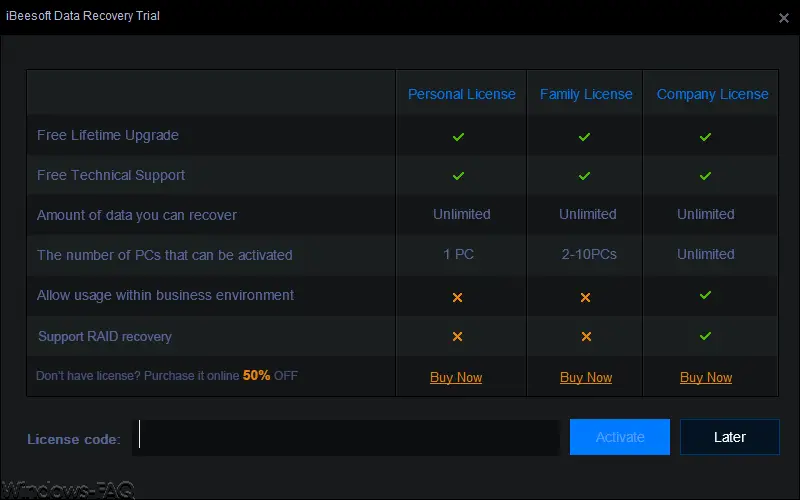
Task: Click the number of PCs that can be activated label
Action: point(164,255)
